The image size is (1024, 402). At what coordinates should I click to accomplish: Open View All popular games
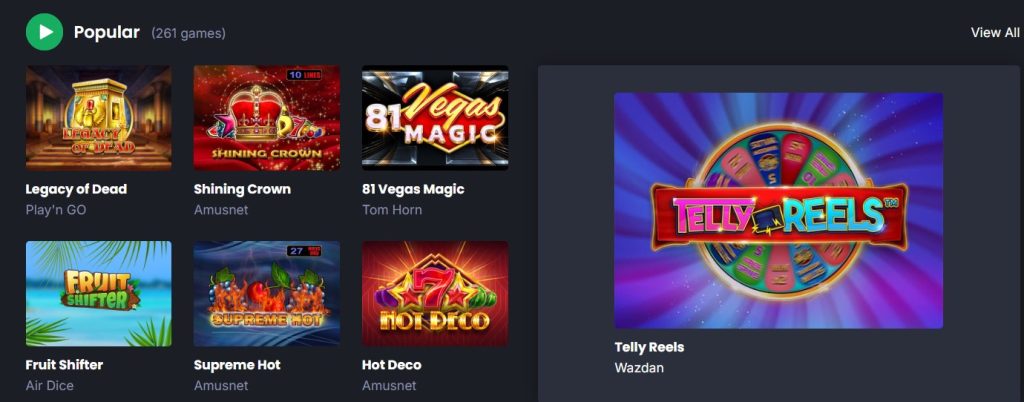click(995, 33)
